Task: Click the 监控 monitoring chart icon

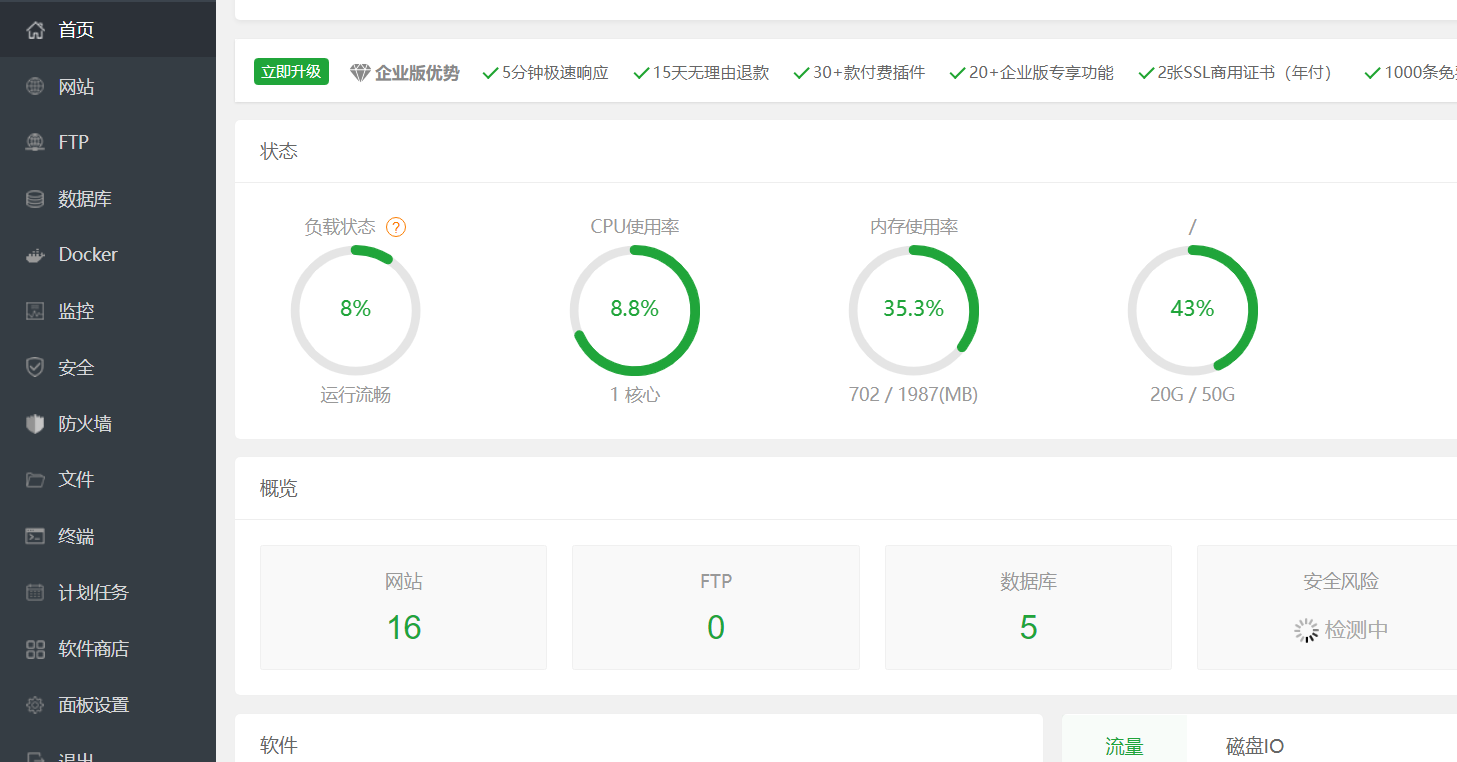Action: [x=35, y=311]
